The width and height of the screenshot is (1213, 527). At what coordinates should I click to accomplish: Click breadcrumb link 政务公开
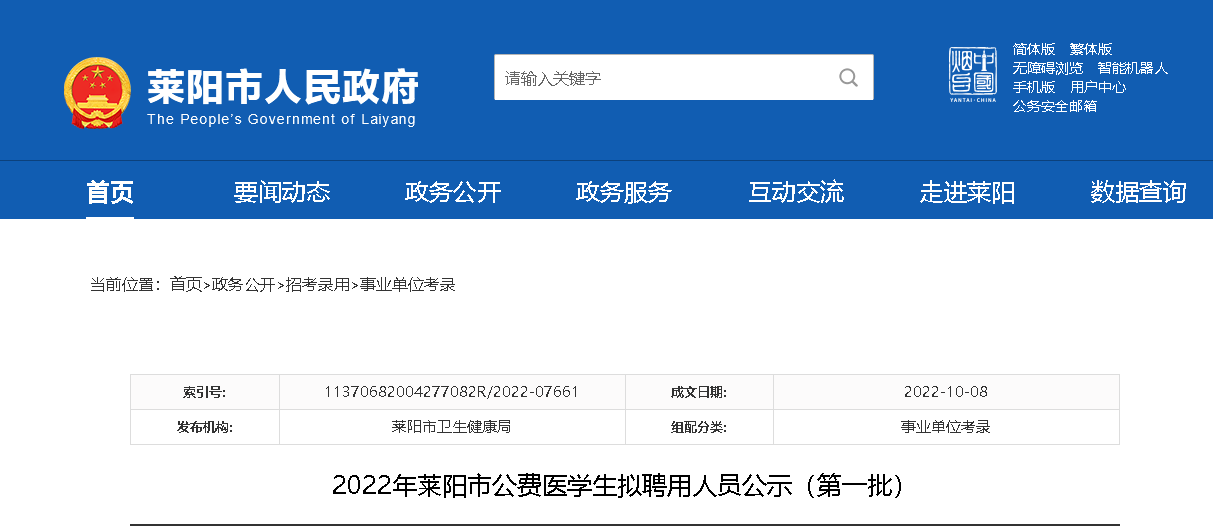[x=243, y=285]
